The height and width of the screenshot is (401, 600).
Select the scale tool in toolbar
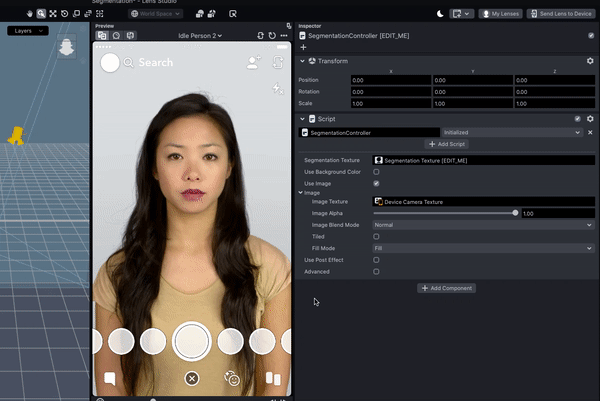[x=77, y=14]
